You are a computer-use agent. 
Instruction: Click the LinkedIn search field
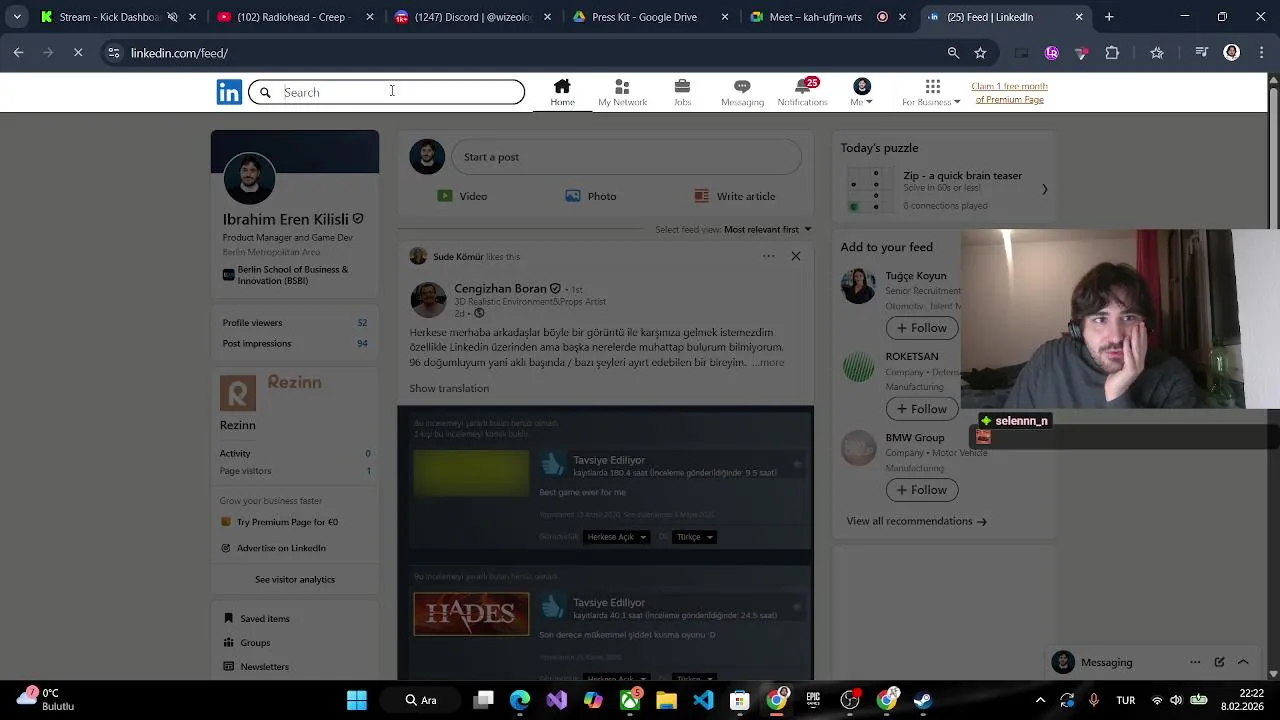(x=386, y=92)
